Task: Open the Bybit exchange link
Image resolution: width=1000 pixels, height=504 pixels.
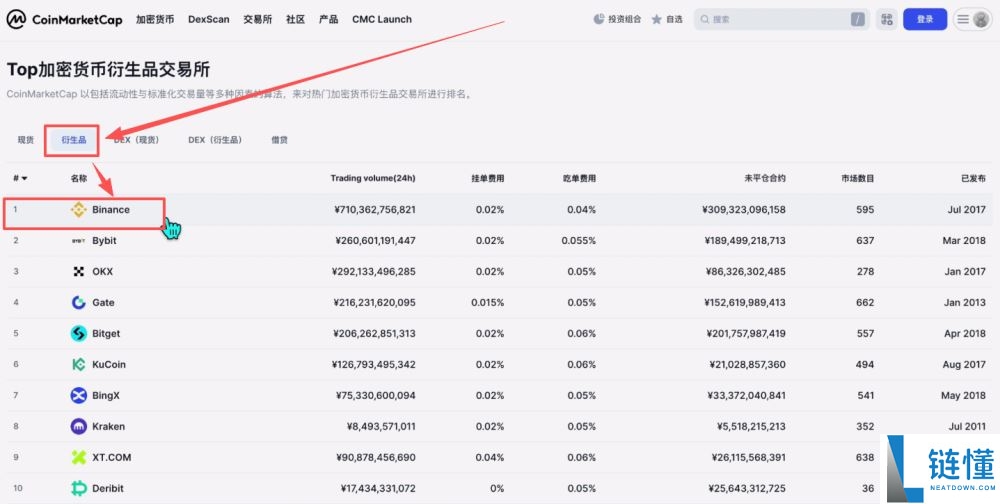Action: tap(104, 241)
